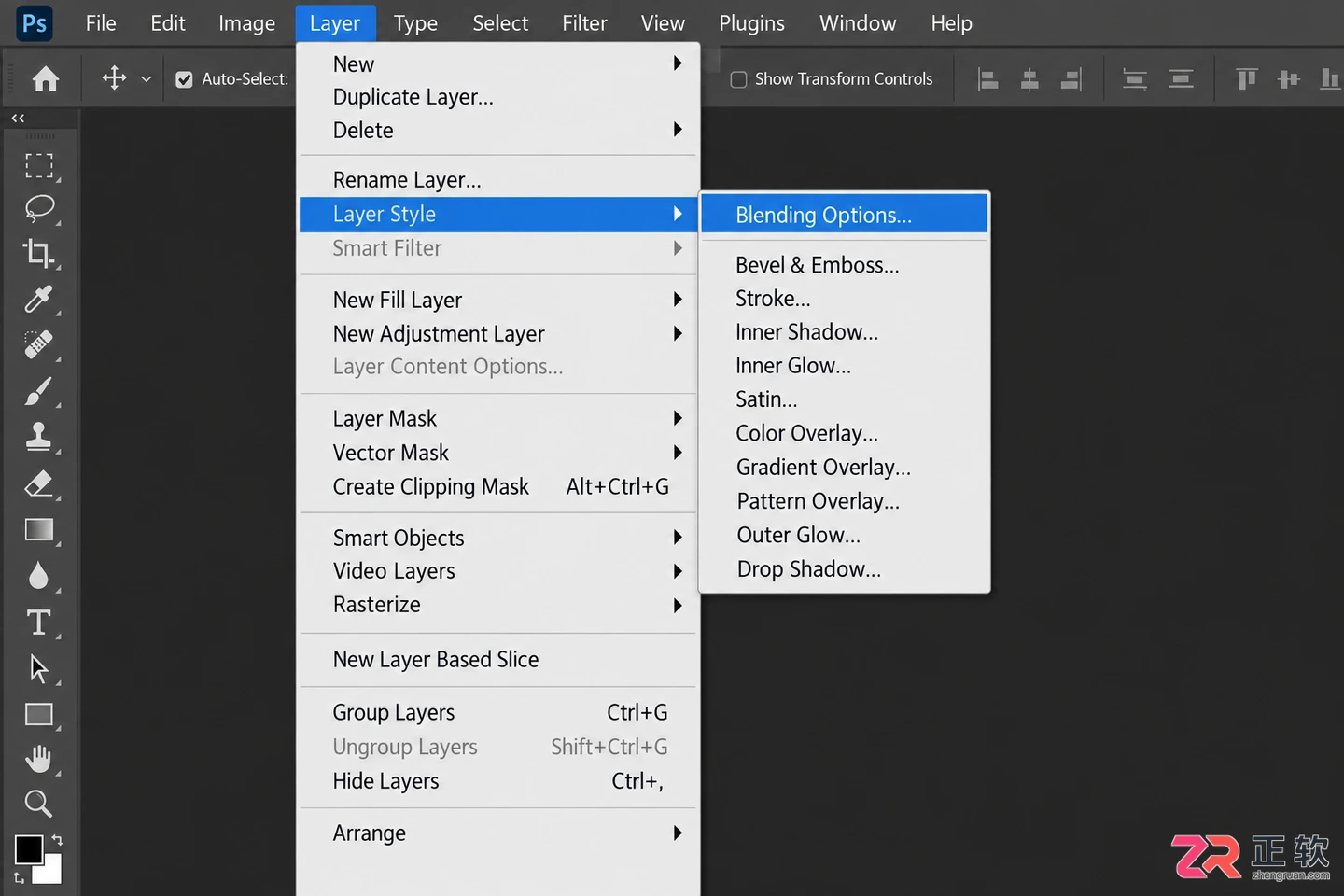Swap foreground and background colors

(x=57, y=840)
